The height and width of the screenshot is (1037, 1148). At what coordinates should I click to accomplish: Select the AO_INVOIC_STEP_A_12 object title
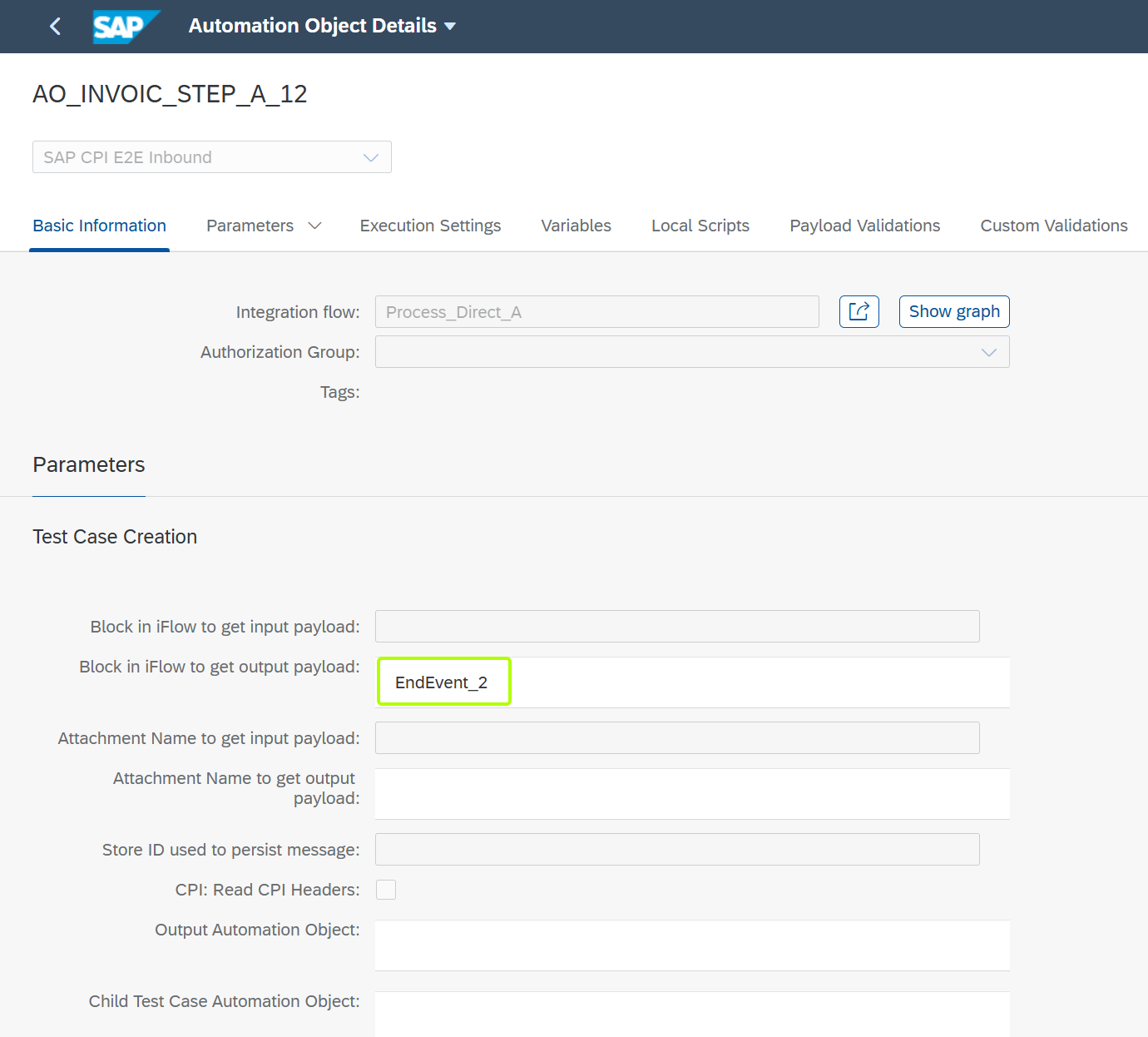click(x=170, y=94)
